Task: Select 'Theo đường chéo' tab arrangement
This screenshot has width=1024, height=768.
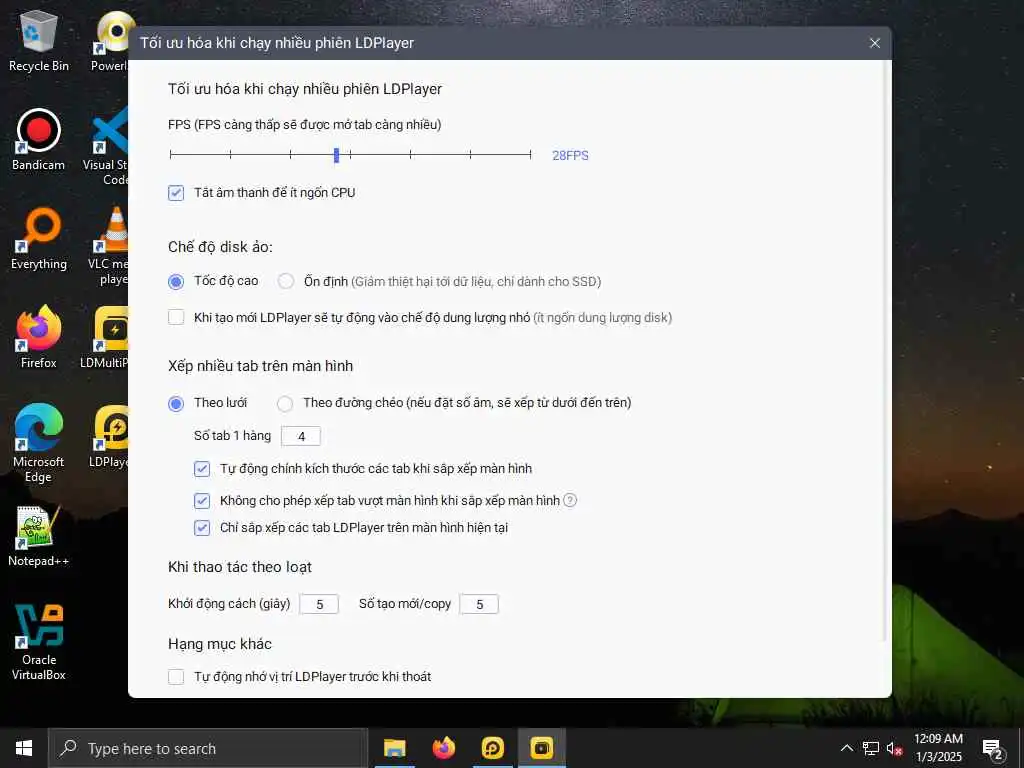Action: coord(285,403)
